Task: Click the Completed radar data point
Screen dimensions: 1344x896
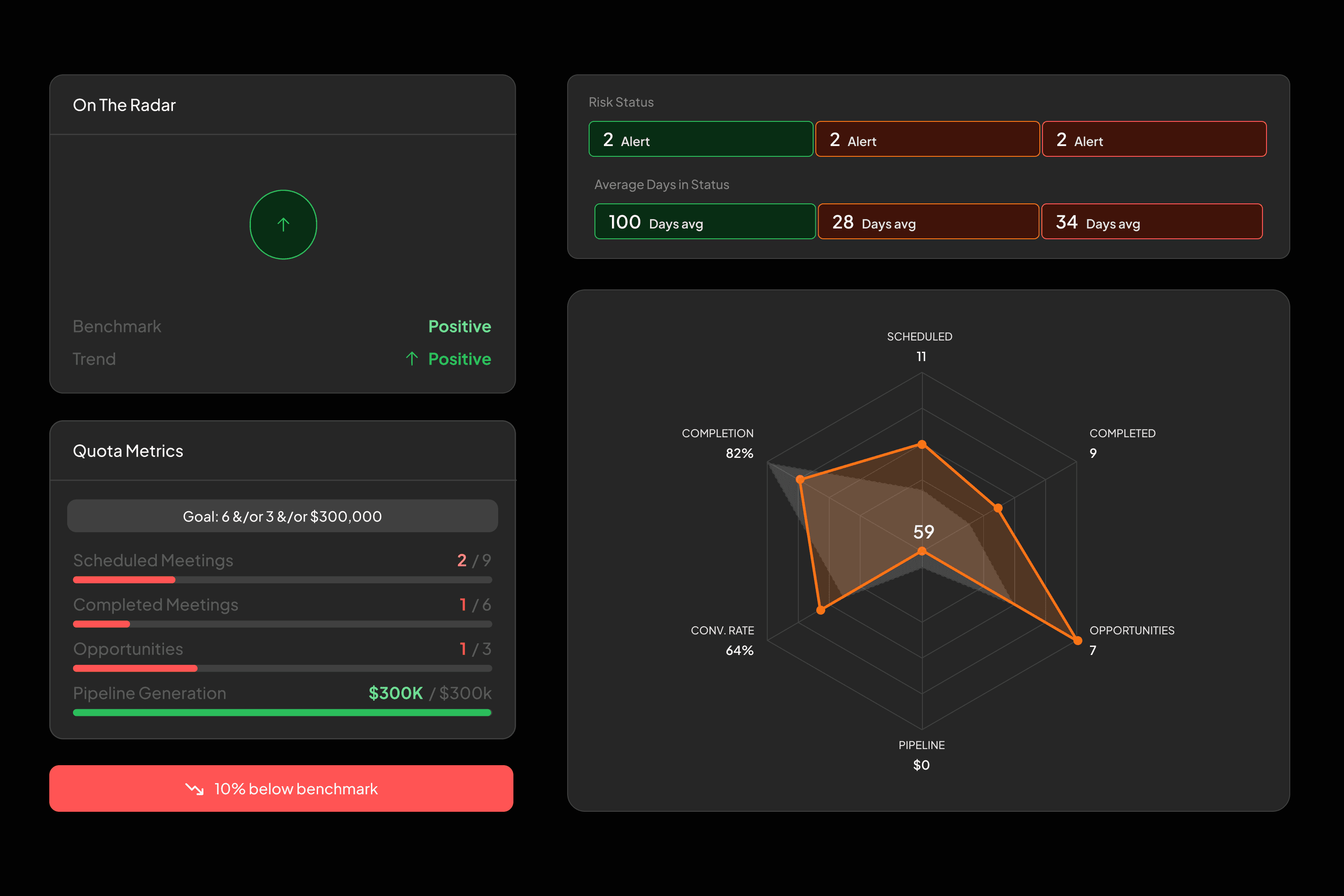Action: pyautogui.click(x=998, y=508)
